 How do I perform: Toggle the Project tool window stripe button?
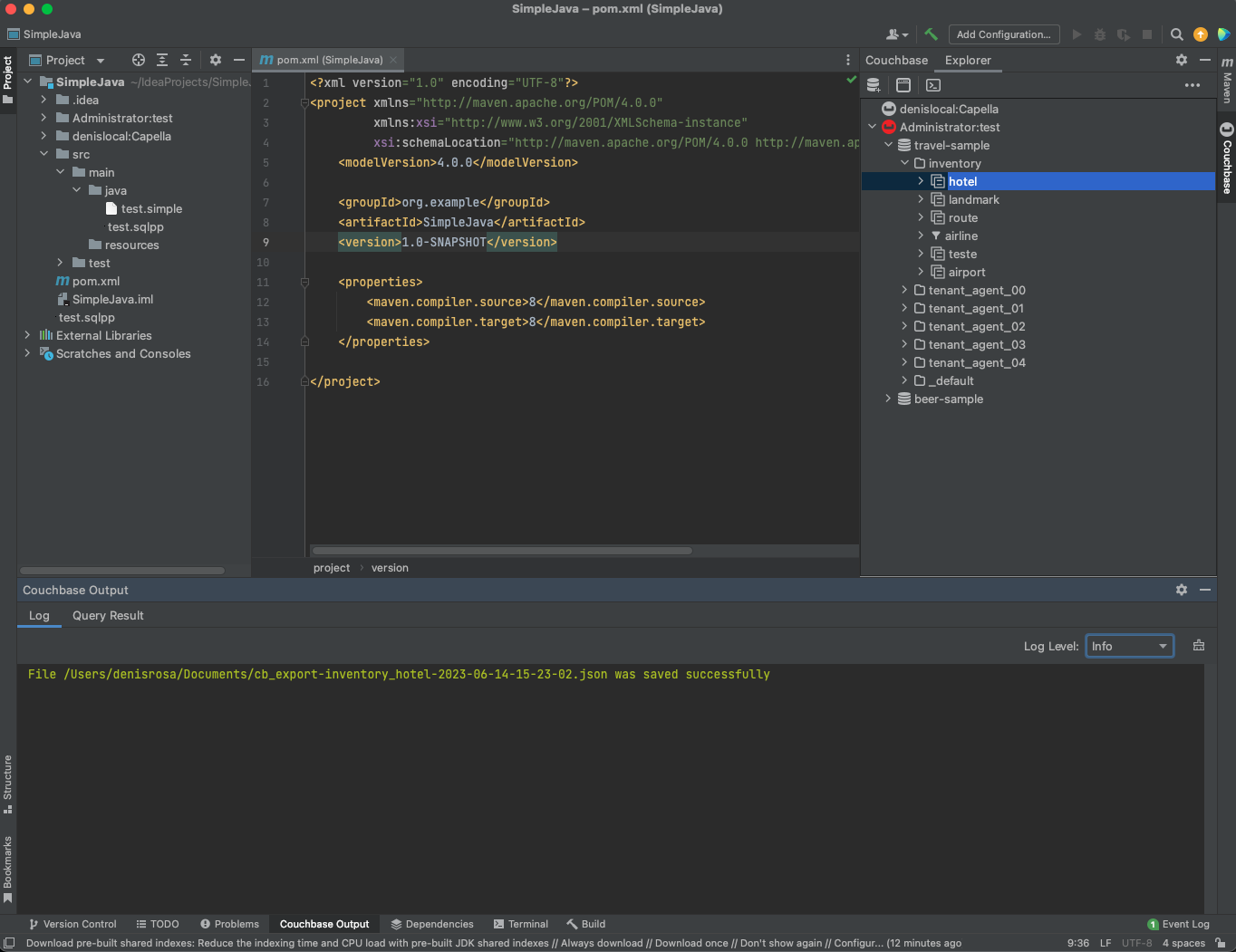(8, 79)
